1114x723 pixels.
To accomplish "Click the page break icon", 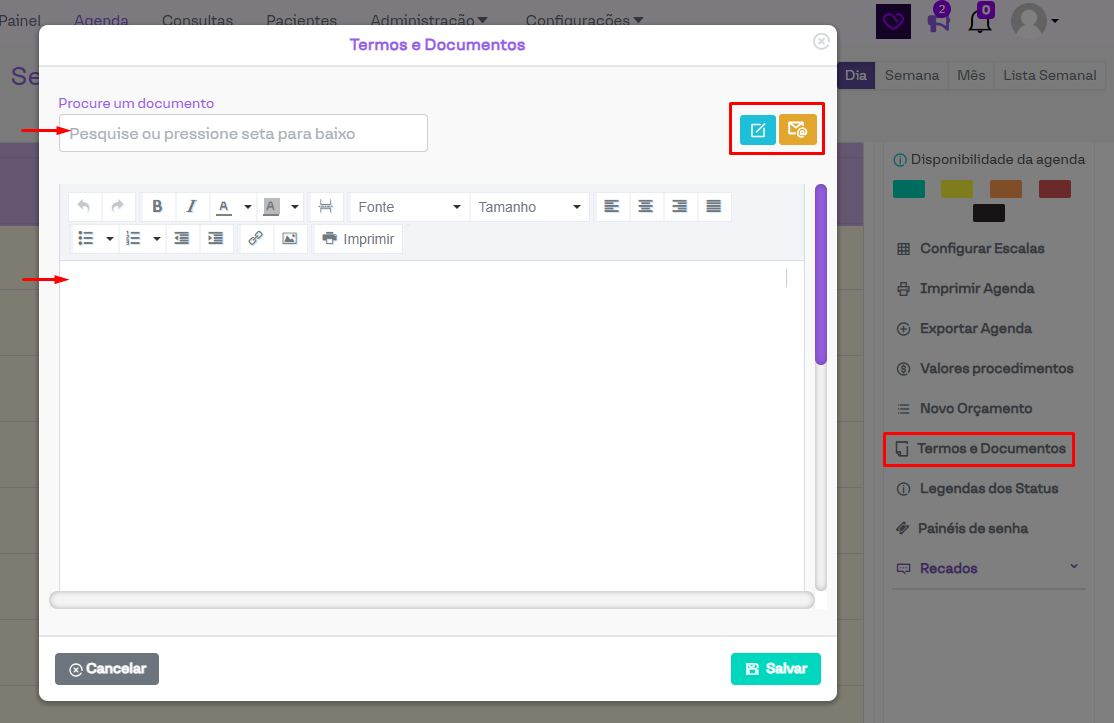I will pos(326,207).
